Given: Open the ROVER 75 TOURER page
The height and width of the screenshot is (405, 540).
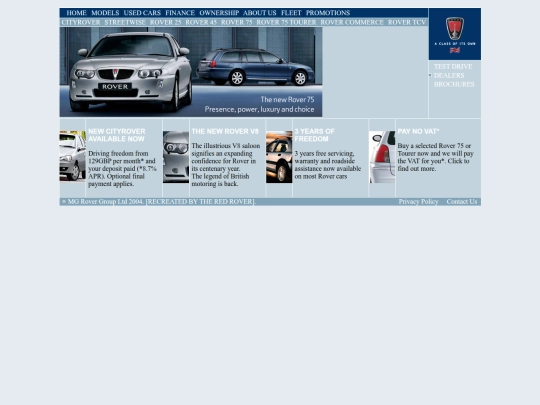Looking at the screenshot, I should point(286,22).
